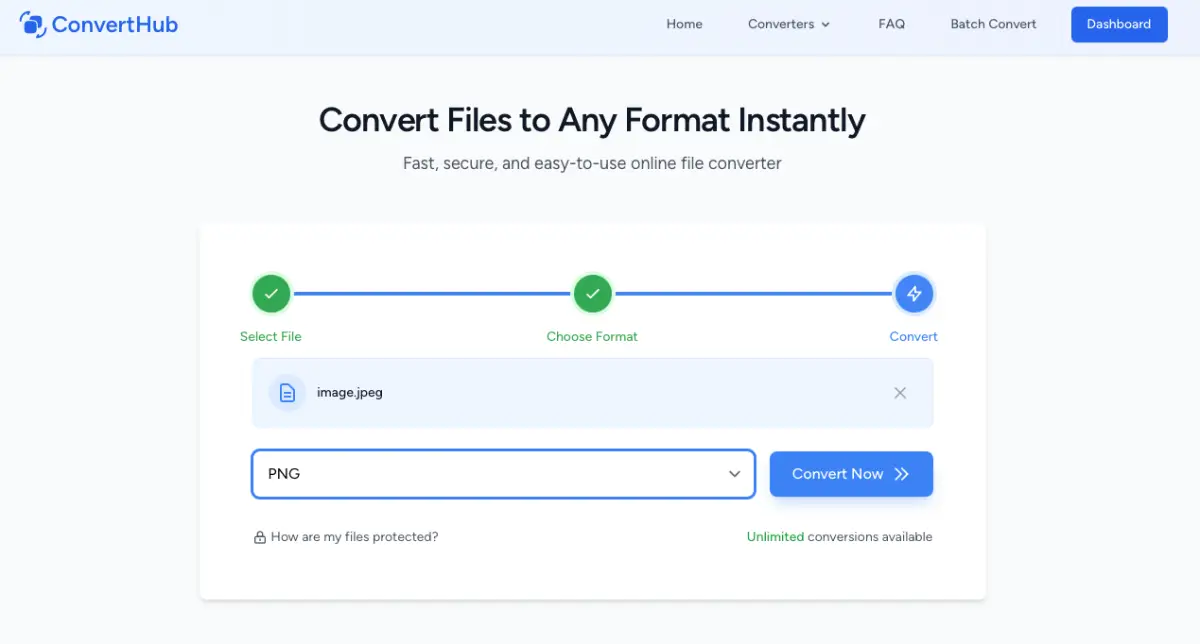Open "How are my files protected?" link

354,537
